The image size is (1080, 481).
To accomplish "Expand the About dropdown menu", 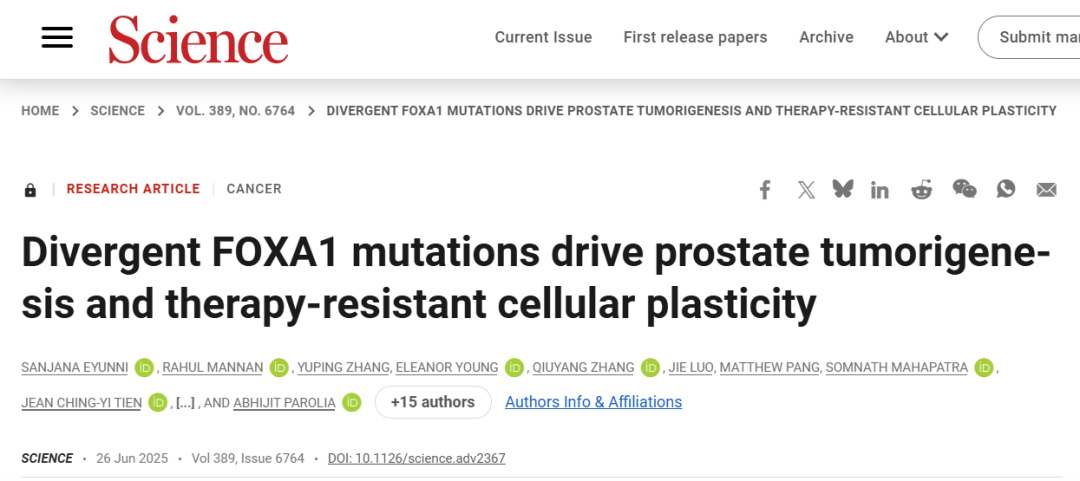I will pyautogui.click(x=916, y=37).
